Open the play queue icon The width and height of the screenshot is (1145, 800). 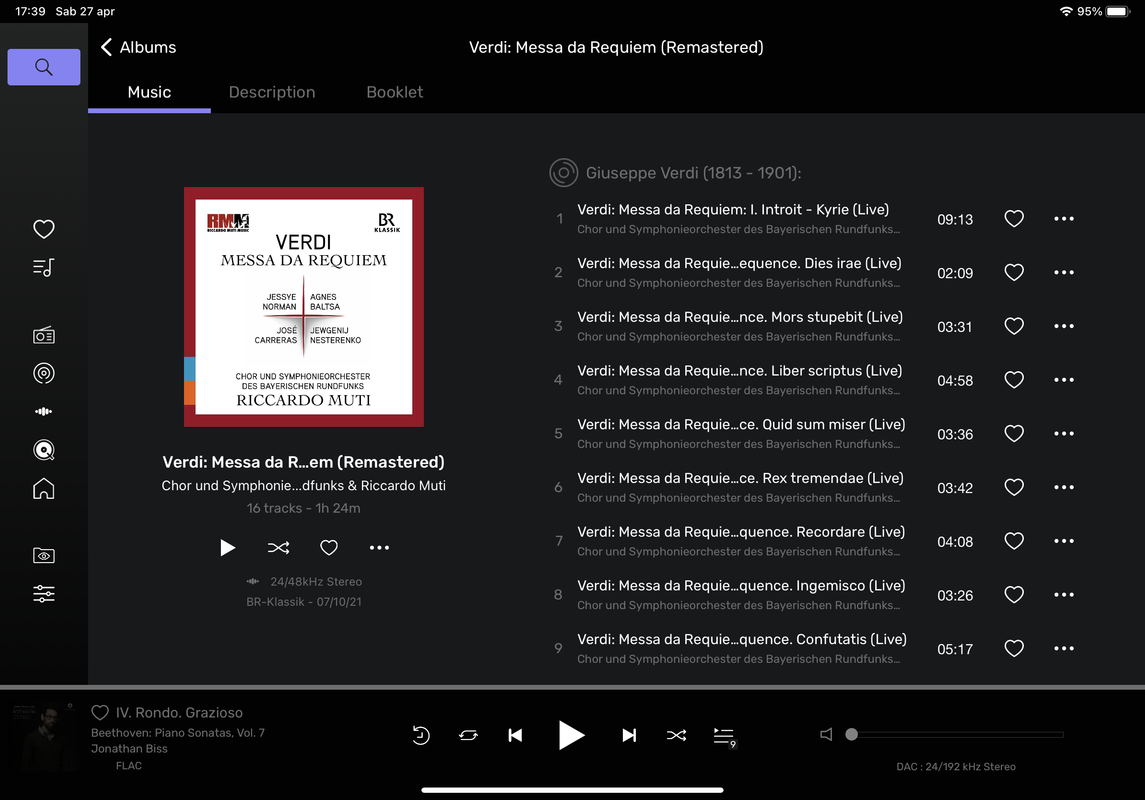point(724,736)
